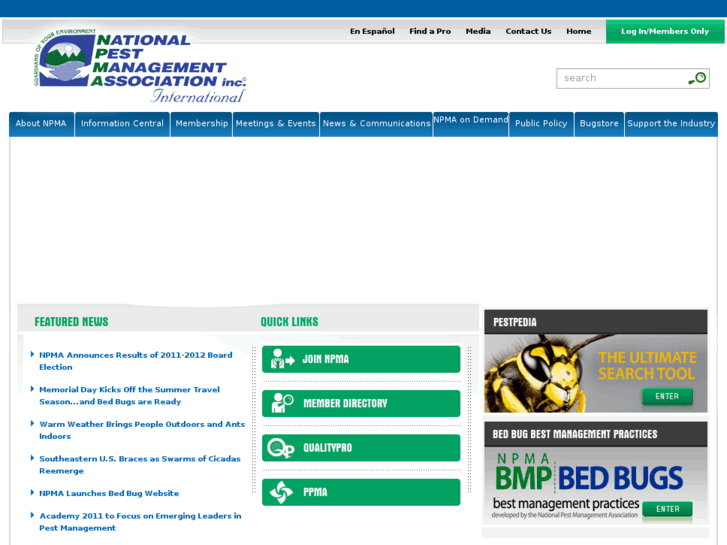Click the Member Directory person-search icon
The image size is (727, 545).
pyautogui.click(x=282, y=403)
